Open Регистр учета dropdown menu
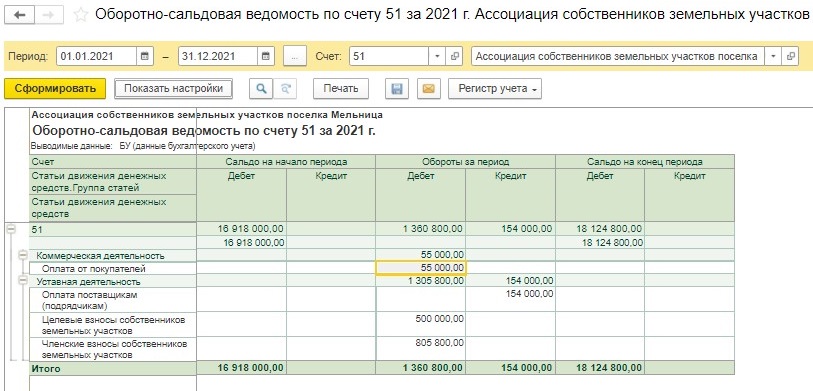 [x=495, y=89]
